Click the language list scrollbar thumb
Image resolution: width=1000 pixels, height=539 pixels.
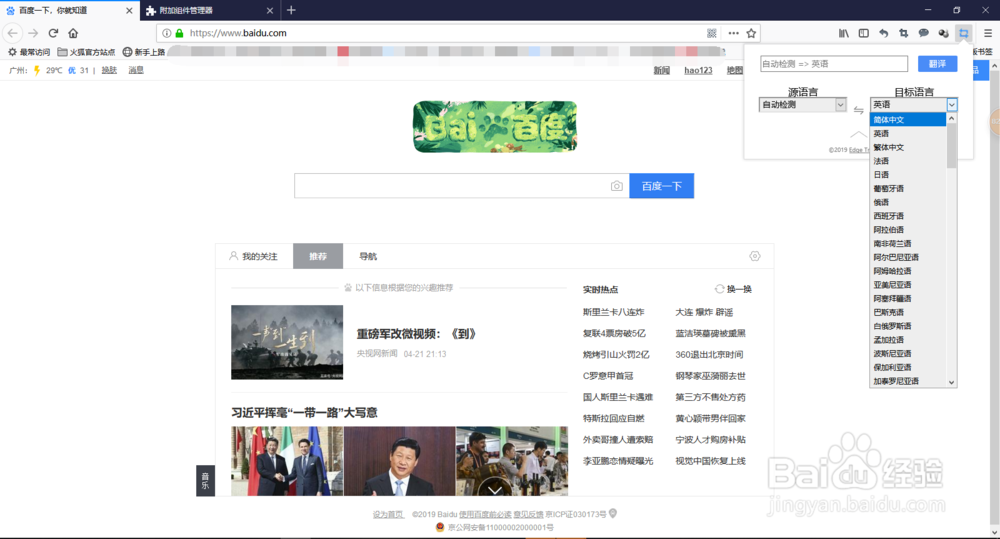pyautogui.click(x=952, y=145)
